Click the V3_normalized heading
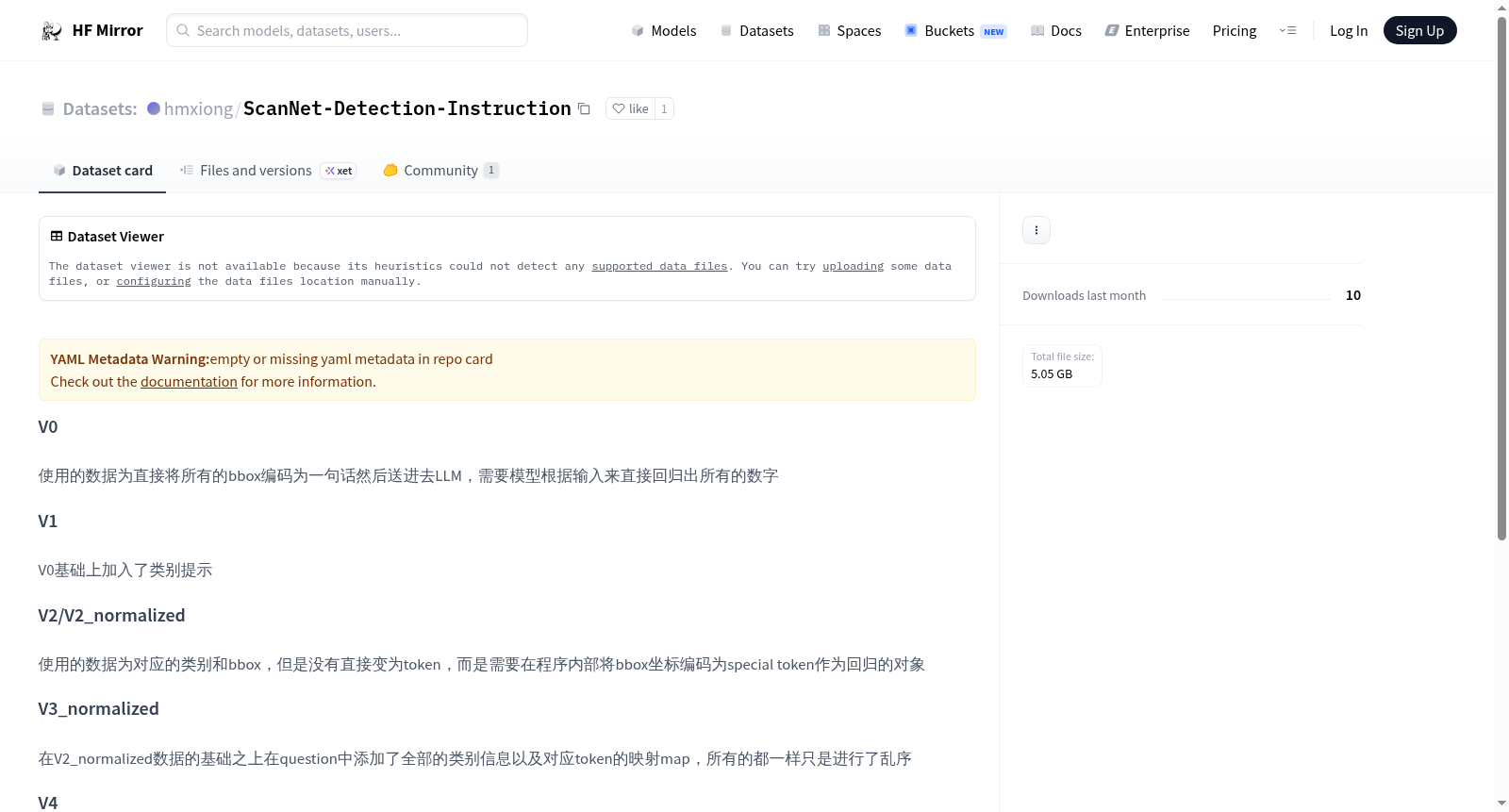This screenshot has height=812, width=1509. pyautogui.click(x=98, y=709)
